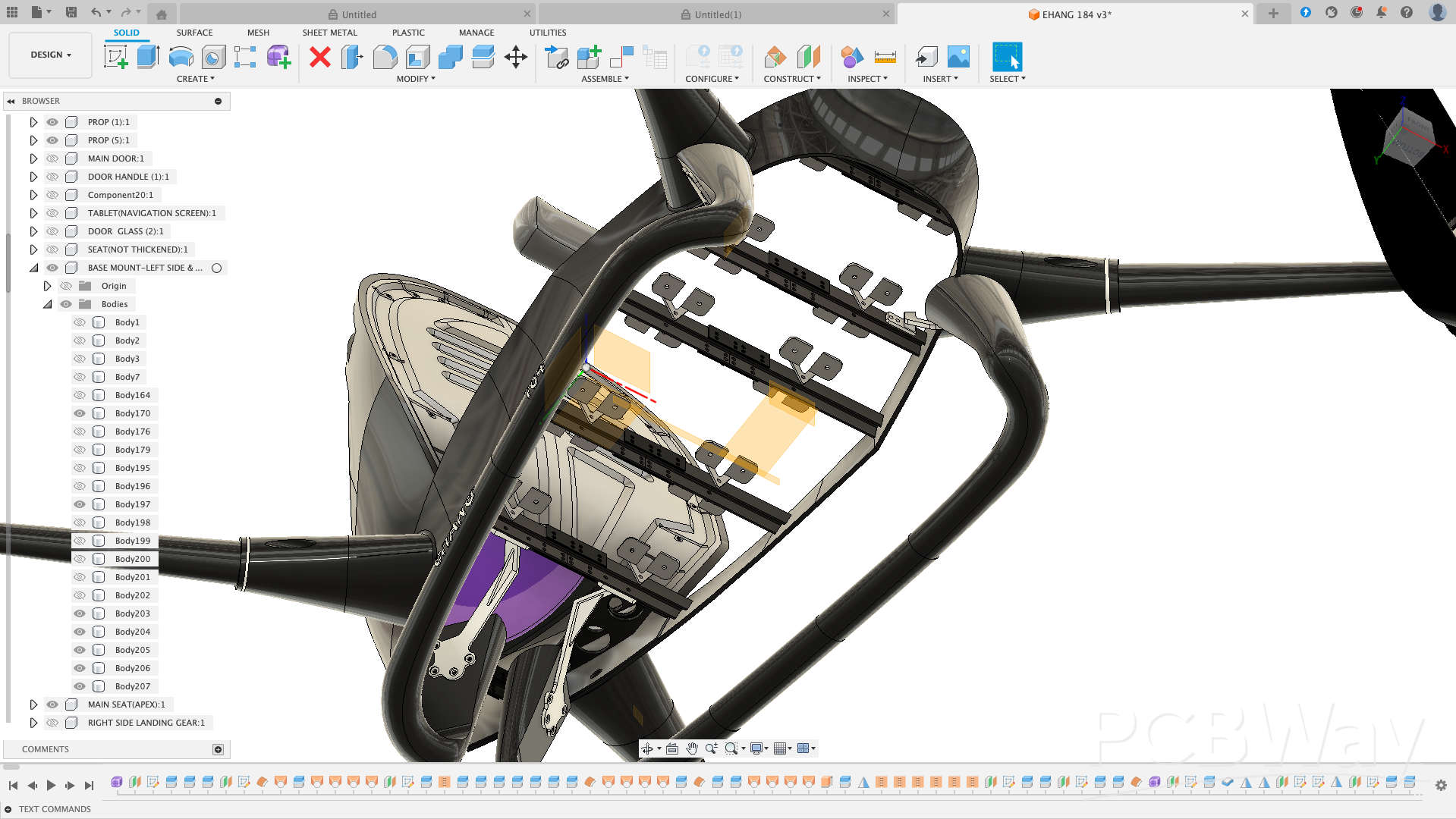Click the red Delete X icon
Image resolution: width=1456 pixels, height=819 pixels.
(320, 57)
